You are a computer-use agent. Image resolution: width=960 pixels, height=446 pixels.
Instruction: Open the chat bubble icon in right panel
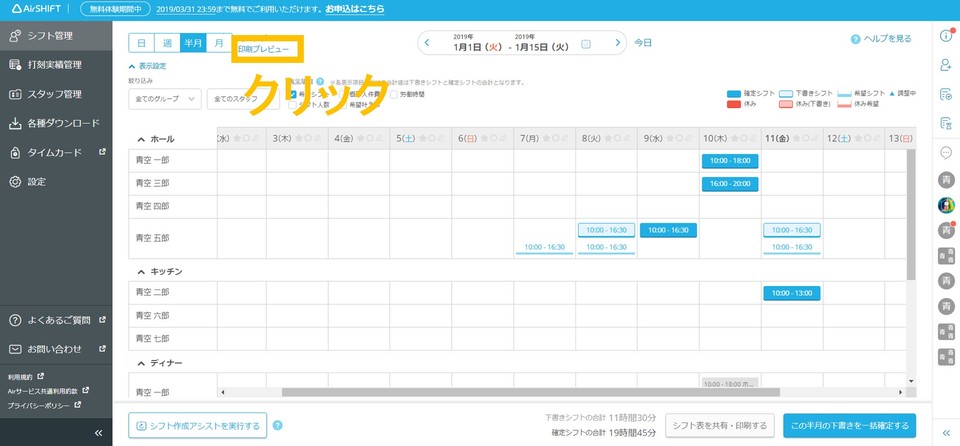pos(946,152)
